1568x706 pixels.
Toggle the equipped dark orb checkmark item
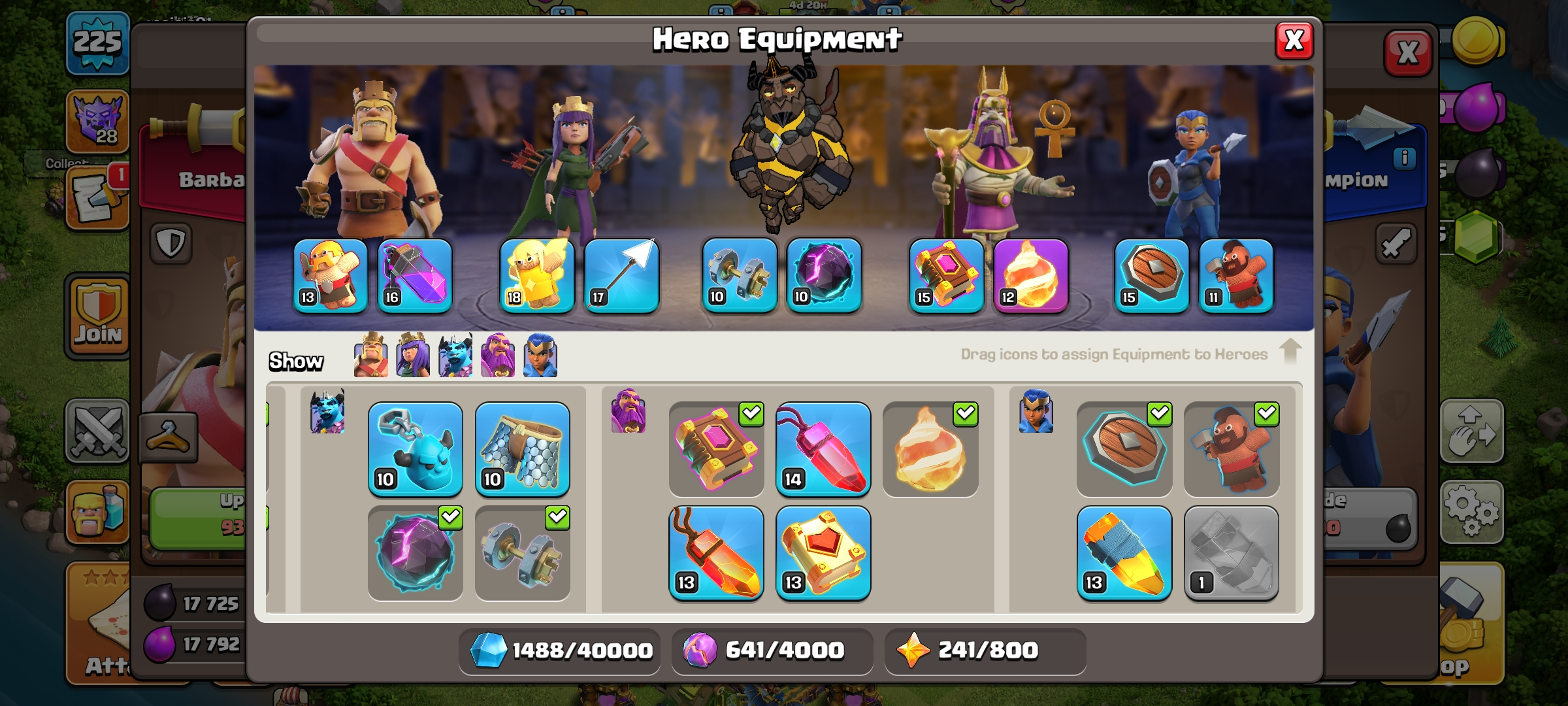(x=415, y=553)
